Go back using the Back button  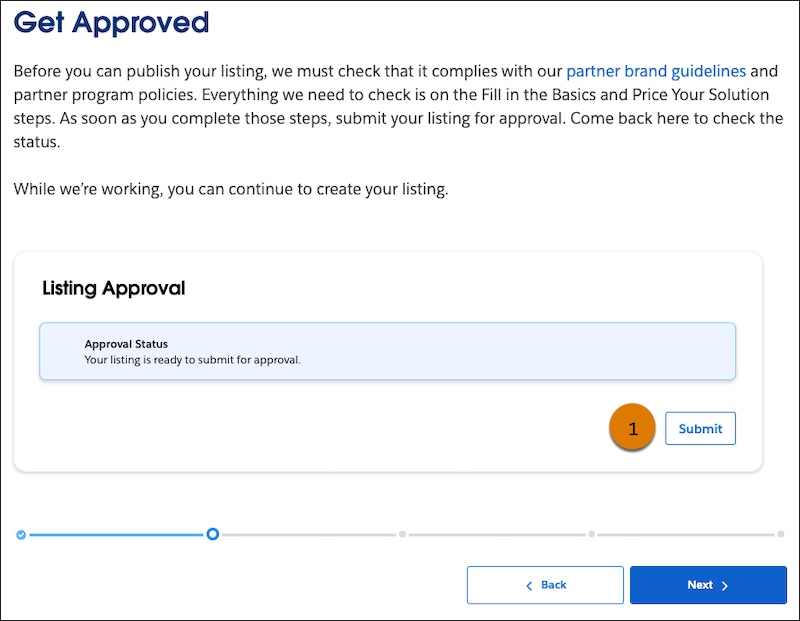[545, 585]
